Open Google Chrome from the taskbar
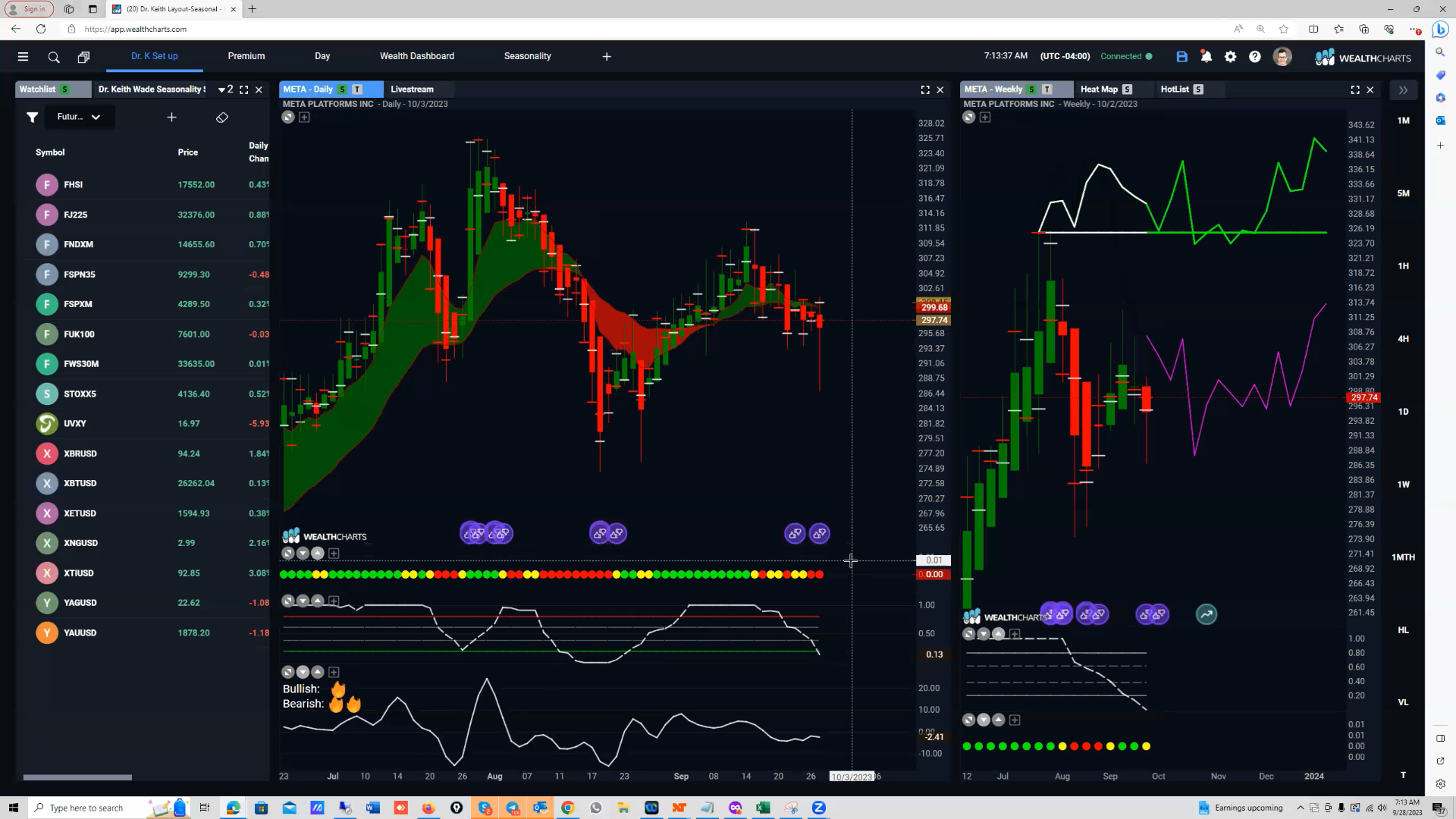Image resolution: width=1456 pixels, height=819 pixels. click(567, 808)
